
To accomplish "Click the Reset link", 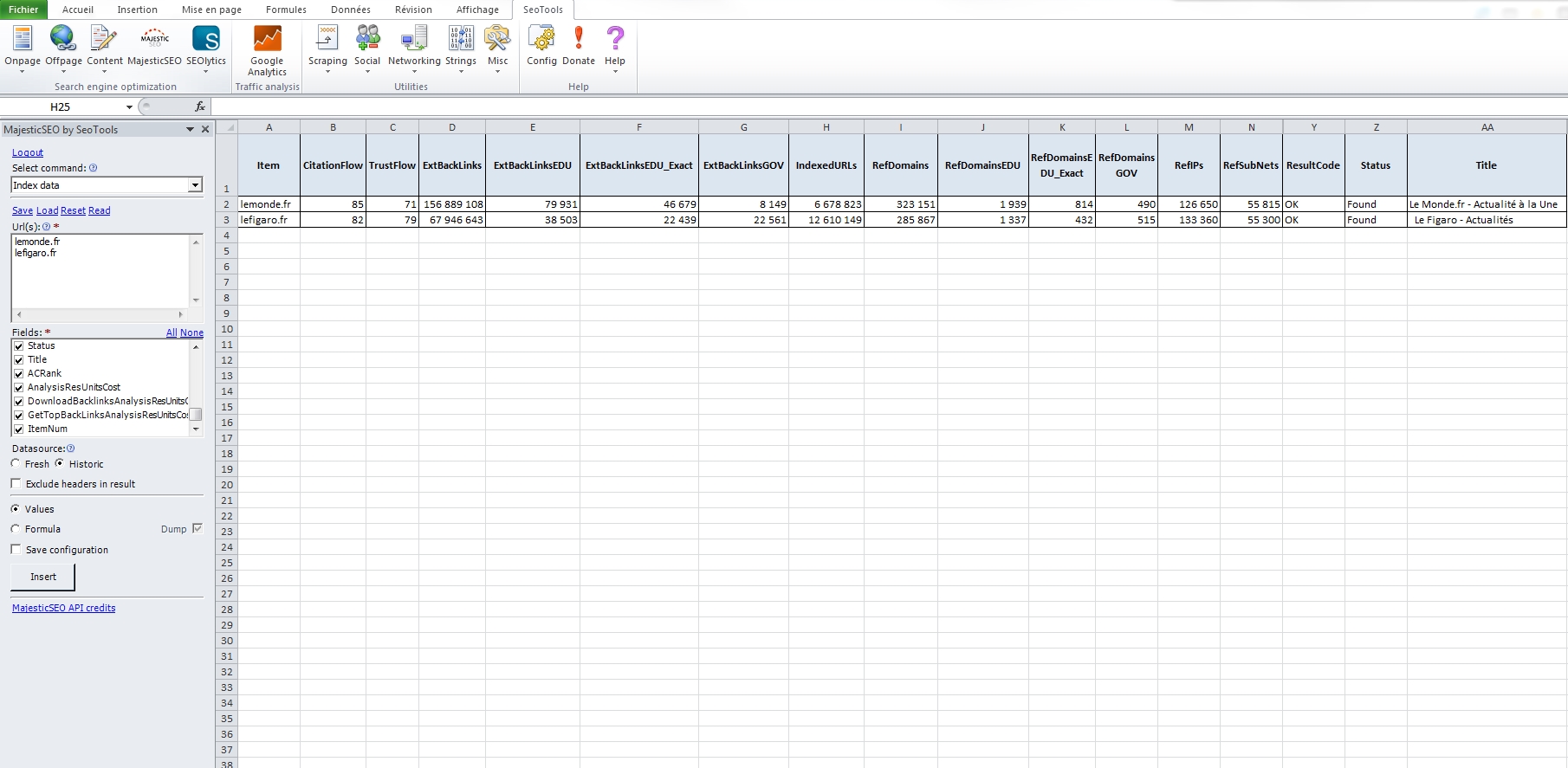I will pyautogui.click(x=73, y=210).
